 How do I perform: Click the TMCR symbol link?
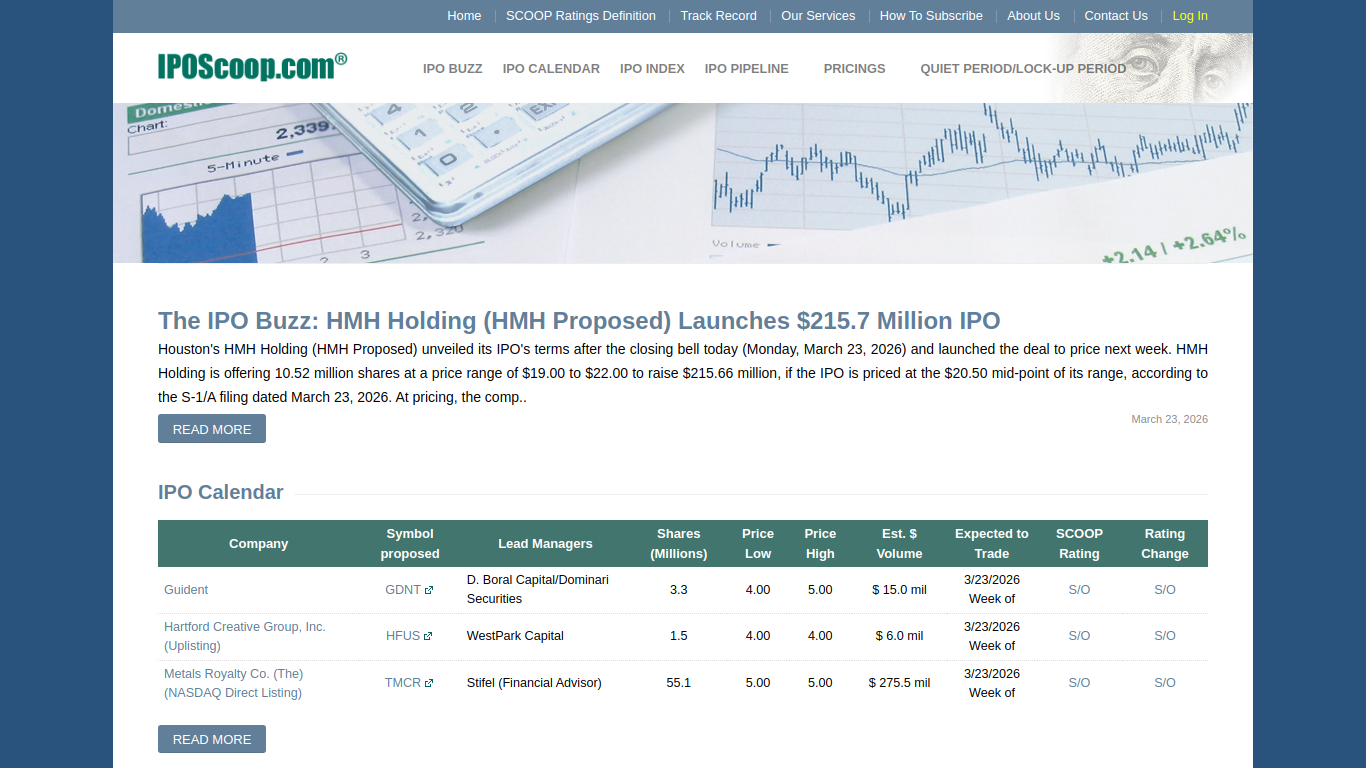403,683
